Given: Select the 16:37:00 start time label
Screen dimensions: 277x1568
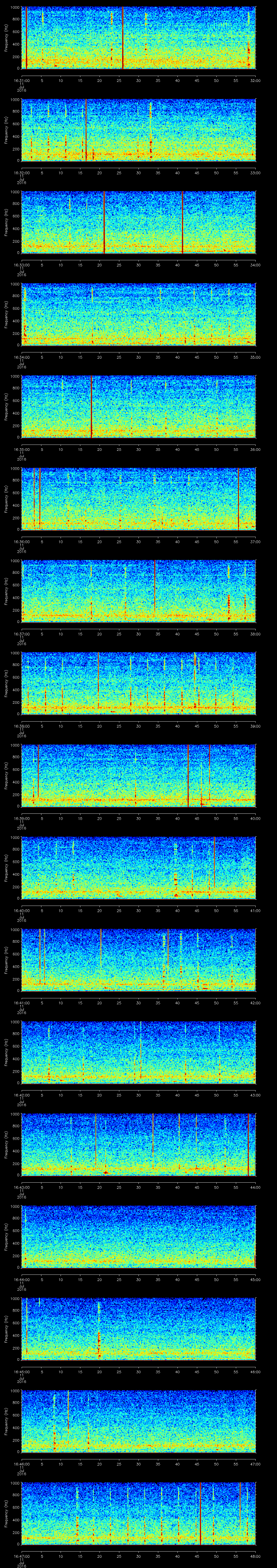Looking at the screenshot, I should 21,634.
